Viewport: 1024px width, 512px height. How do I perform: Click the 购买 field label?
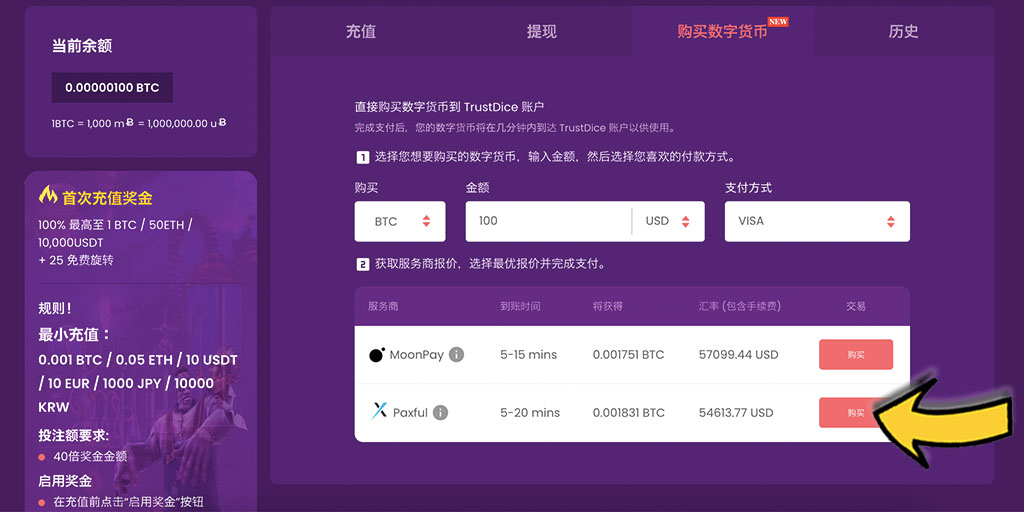(366, 188)
